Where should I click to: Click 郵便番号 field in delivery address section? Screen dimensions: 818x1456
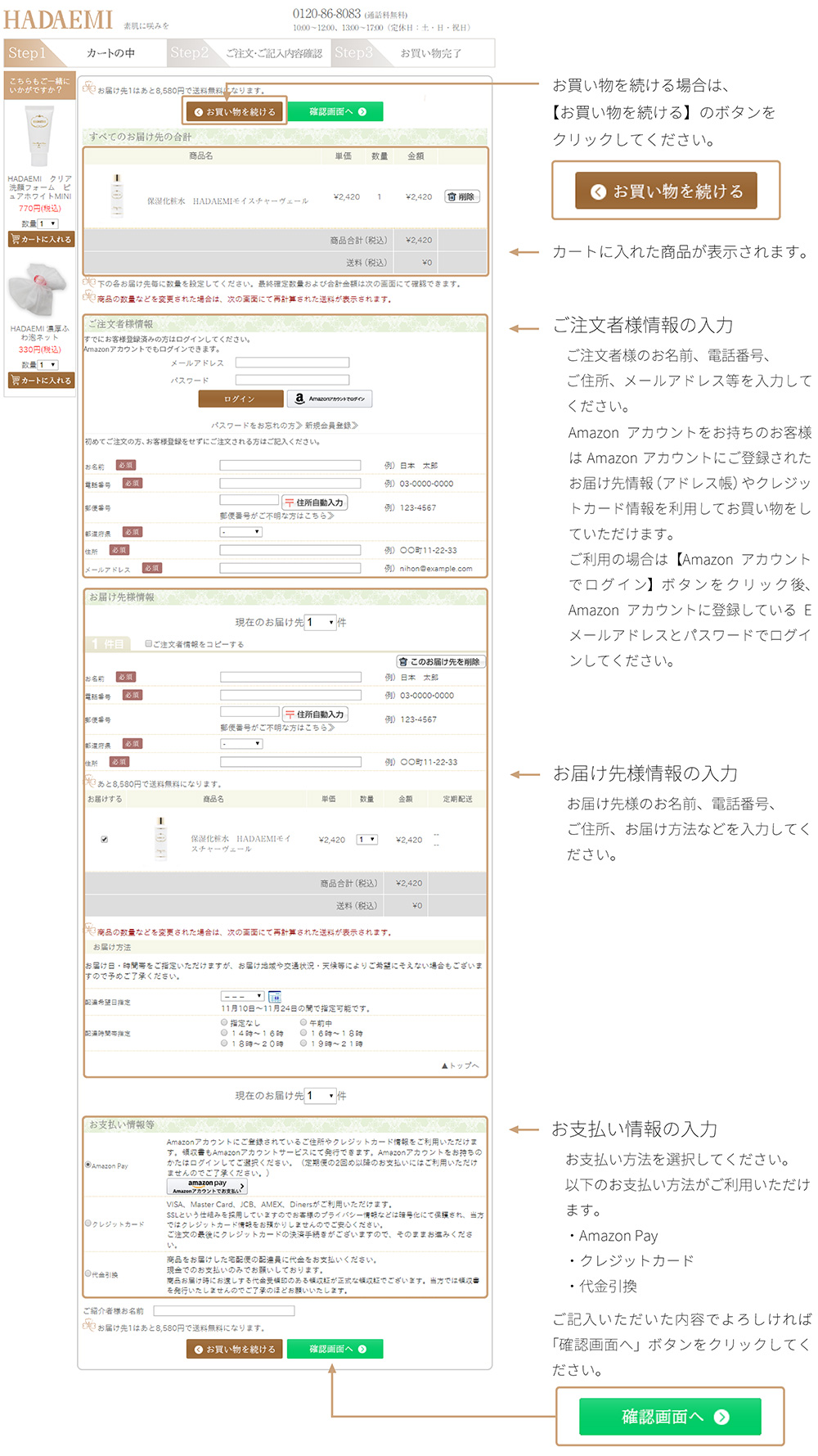(x=249, y=712)
